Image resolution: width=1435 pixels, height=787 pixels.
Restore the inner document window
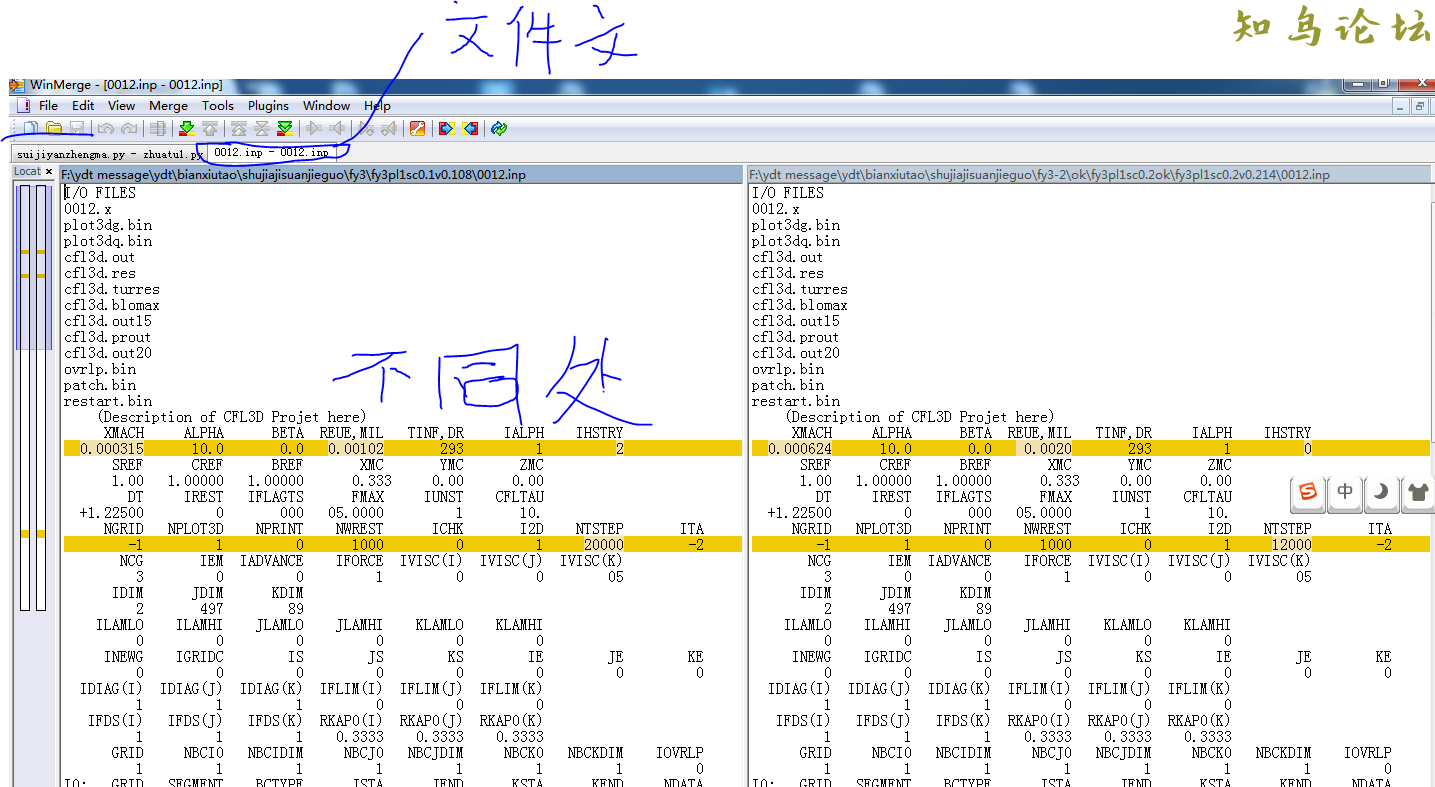(x=1419, y=106)
